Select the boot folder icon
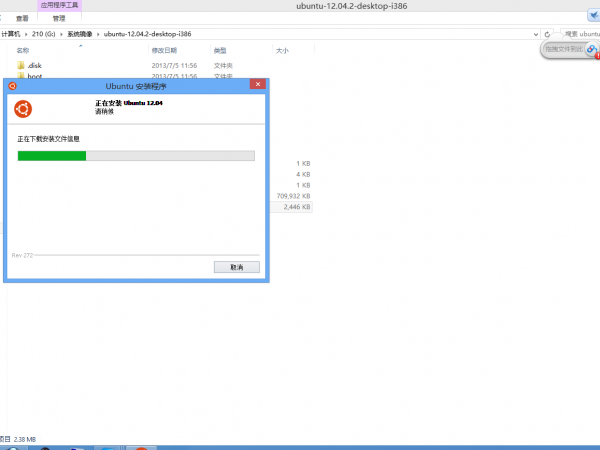 click(x=20, y=76)
